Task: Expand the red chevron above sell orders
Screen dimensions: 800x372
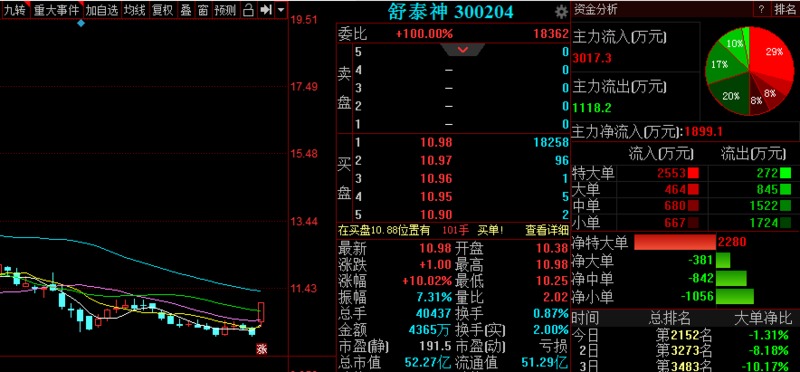Action: point(463,49)
